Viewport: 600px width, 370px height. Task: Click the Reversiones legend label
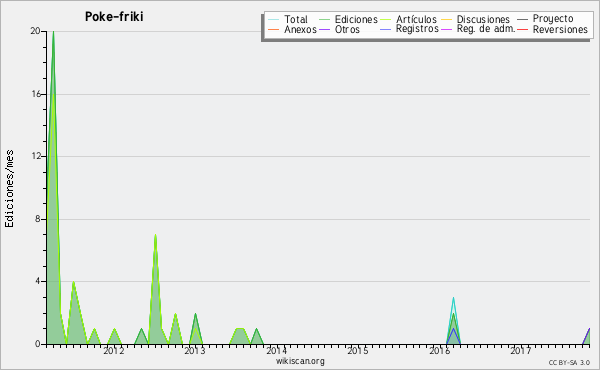pos(560,29)
